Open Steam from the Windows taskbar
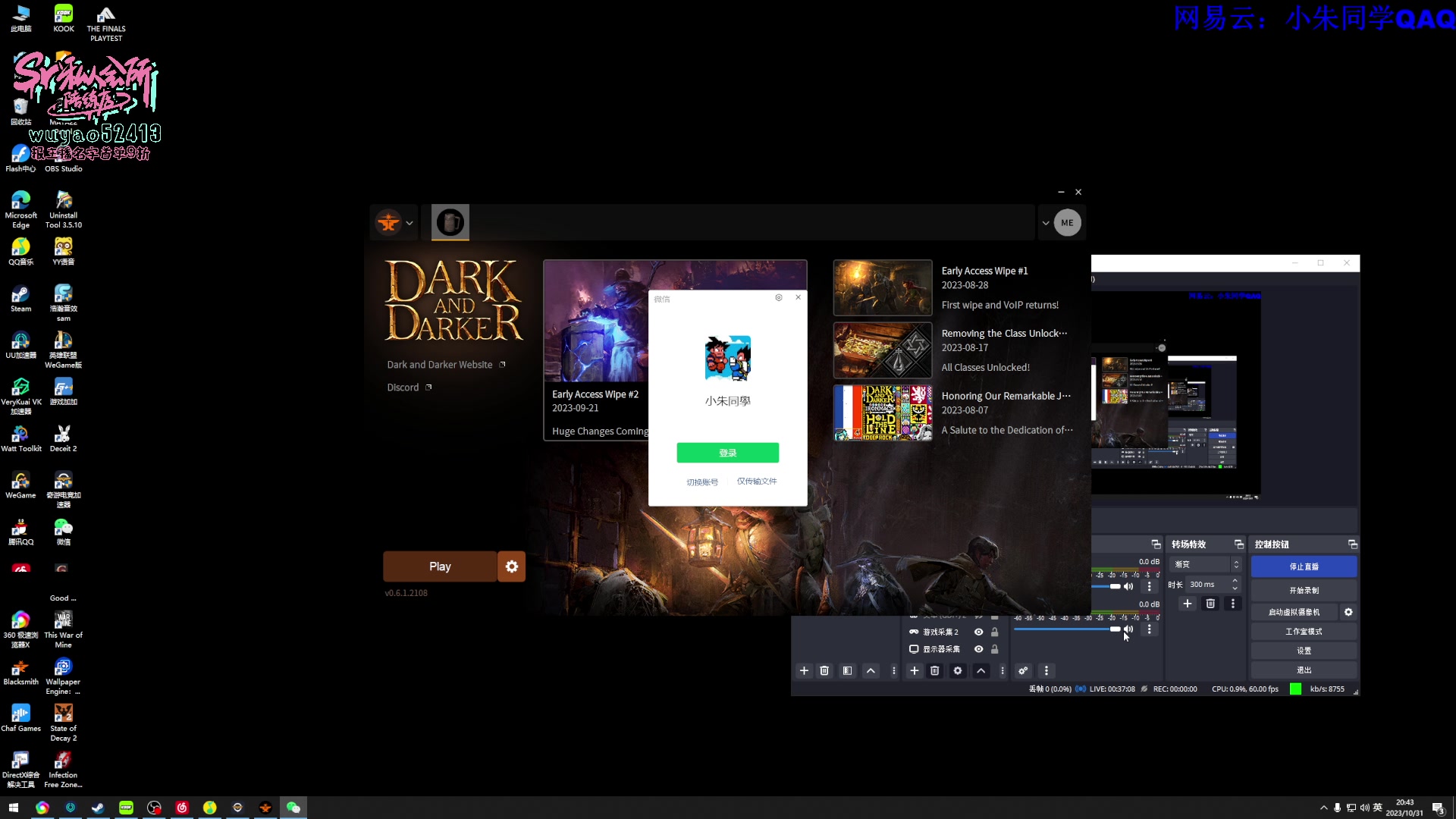 pyautogui.click(x=98, y=808)
